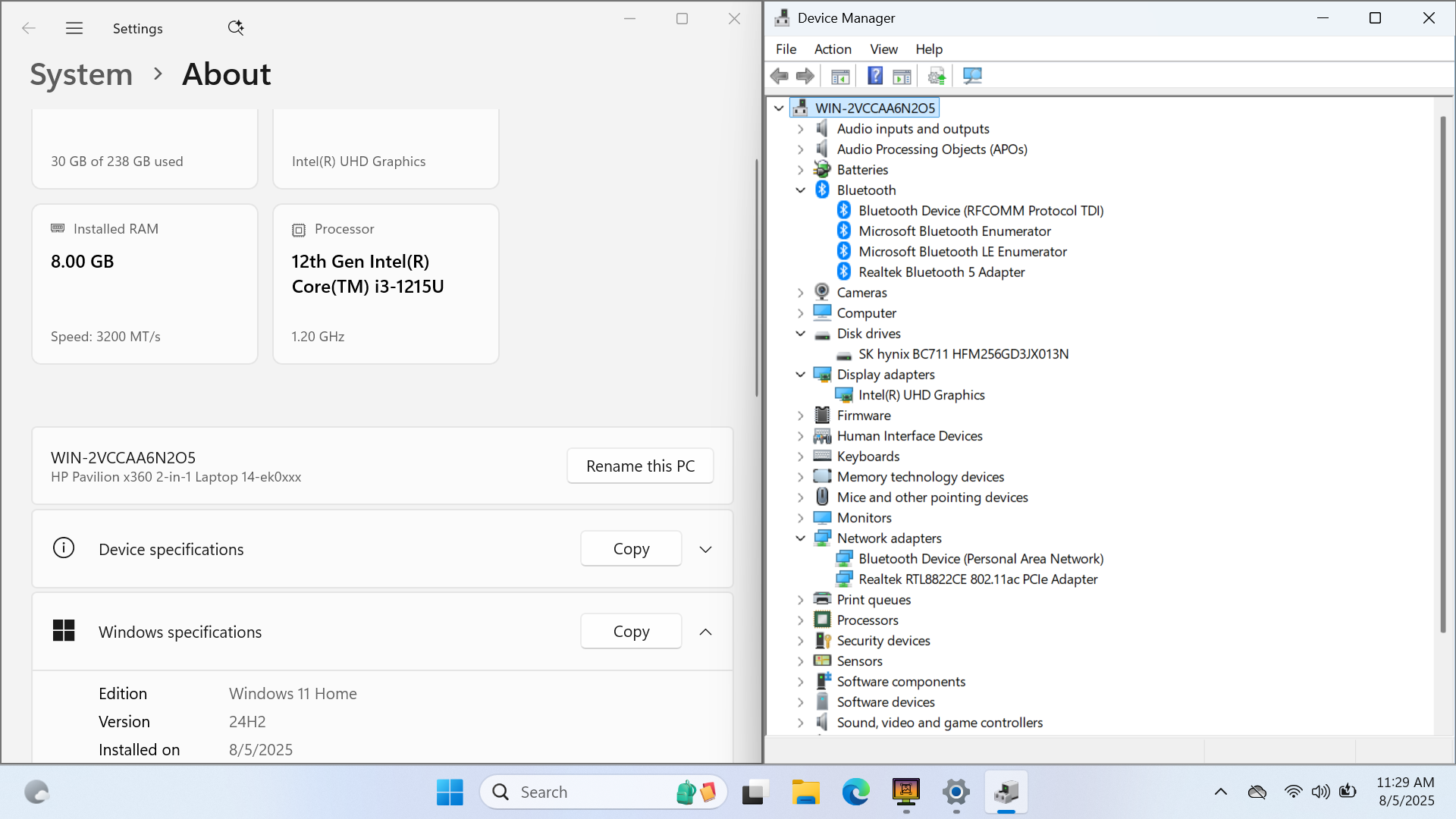Click the taskbar Search box
This screenshot has height=819, width=1456.
point(584,792)
